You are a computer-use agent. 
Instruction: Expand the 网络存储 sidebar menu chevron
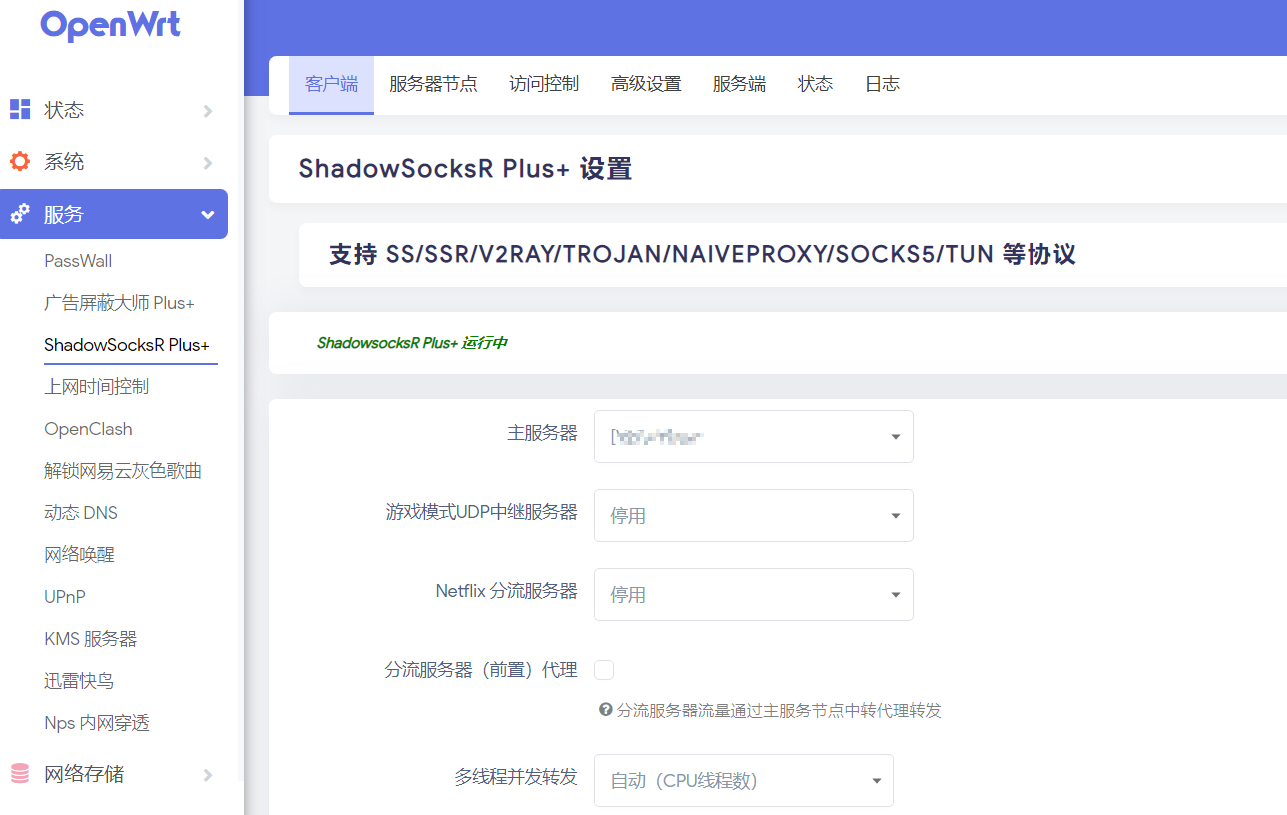pos(208,775)
